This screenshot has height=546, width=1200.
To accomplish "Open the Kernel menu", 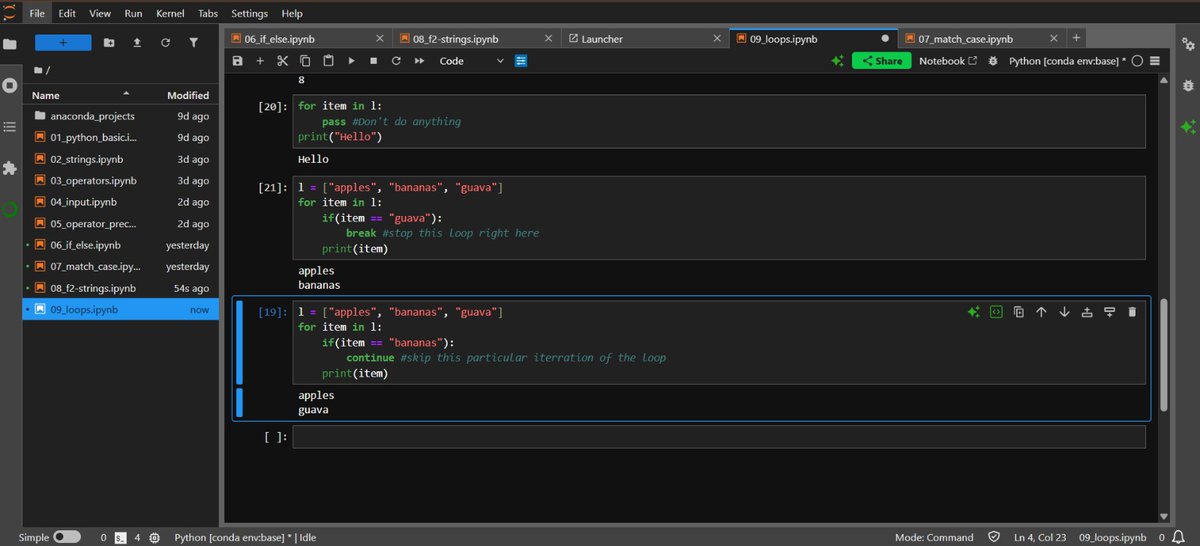I will [170, 14].
